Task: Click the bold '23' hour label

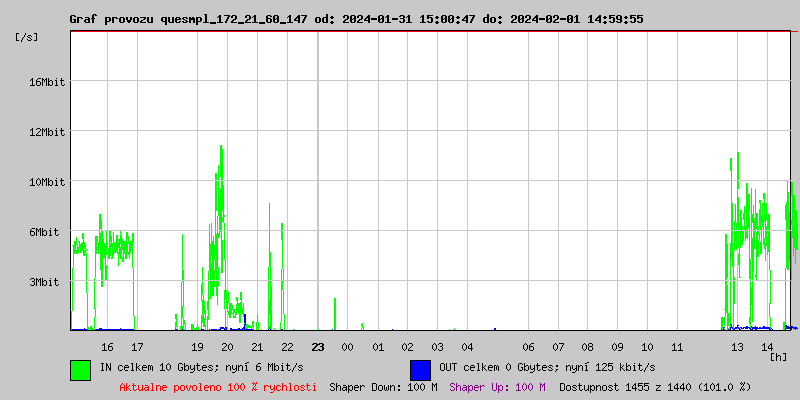Action: 317,347
